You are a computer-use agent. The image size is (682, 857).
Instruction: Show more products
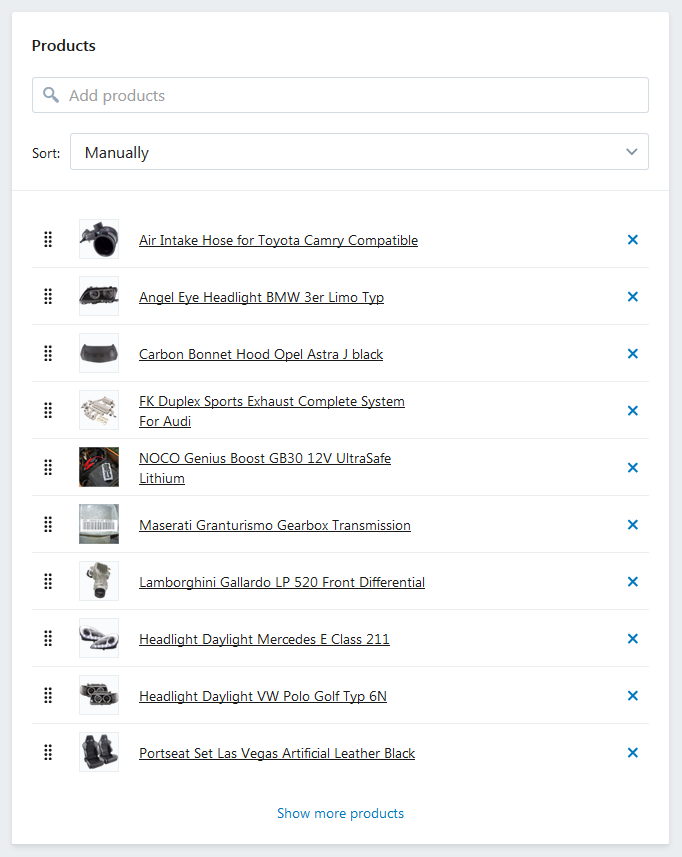pos(340,813)
